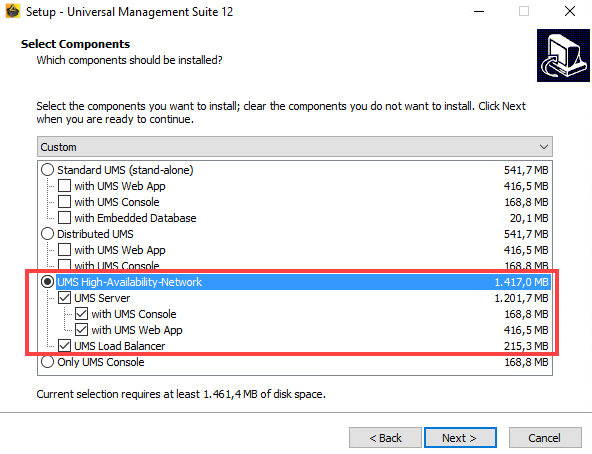Check with UMS Web App under Distributed UMS
This screenshot has width=592, height=454.
pos(65,250)
